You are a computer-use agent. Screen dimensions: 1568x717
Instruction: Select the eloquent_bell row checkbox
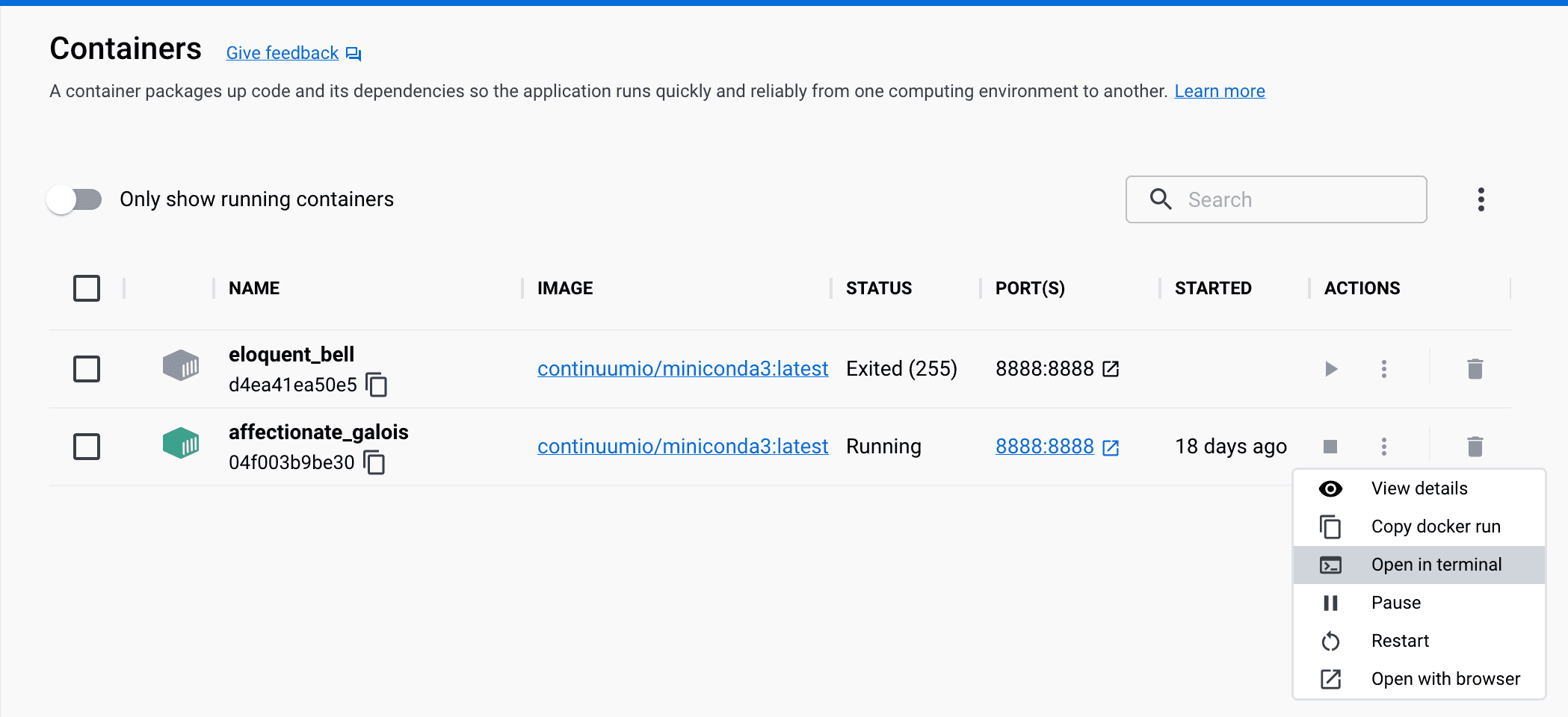(x=87, y=369)
